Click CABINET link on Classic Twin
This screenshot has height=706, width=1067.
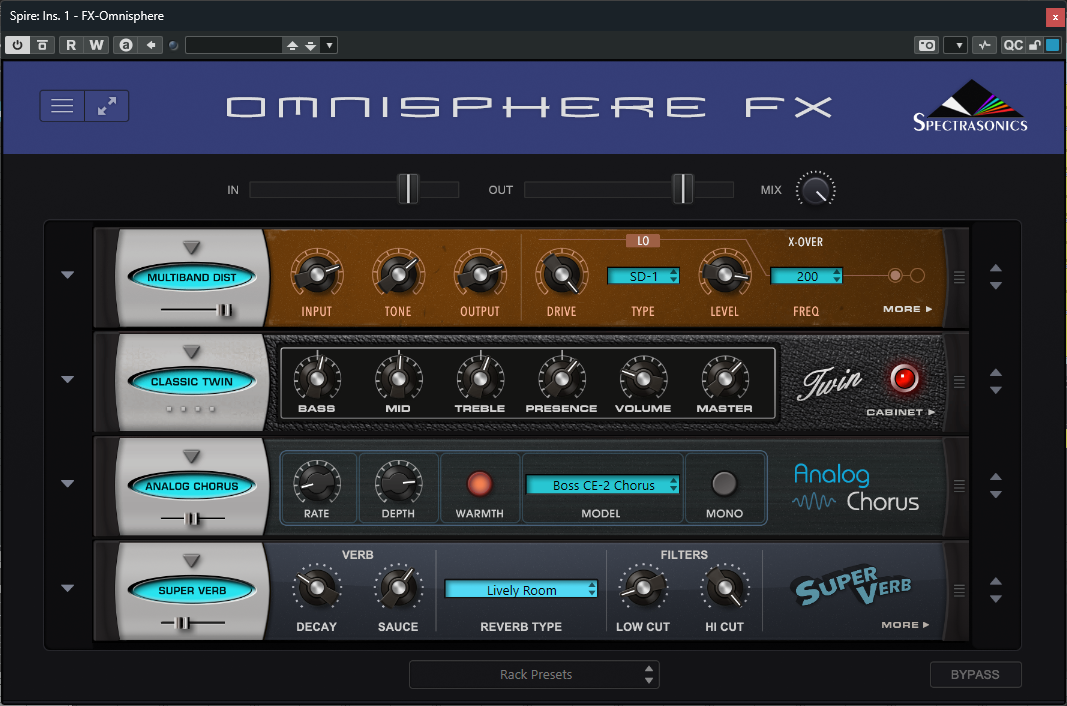900,412
